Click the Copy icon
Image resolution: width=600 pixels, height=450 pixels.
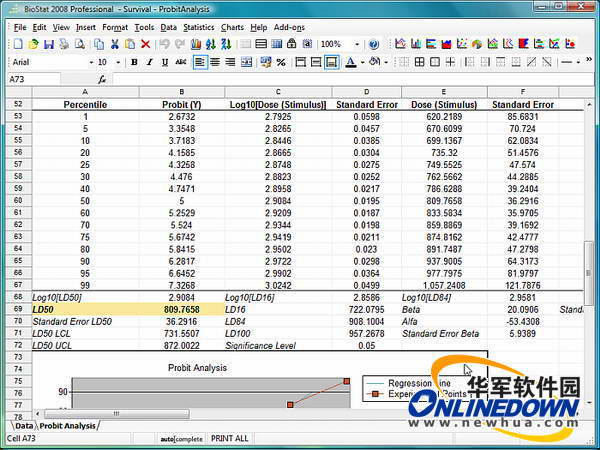tap(99, 44)
